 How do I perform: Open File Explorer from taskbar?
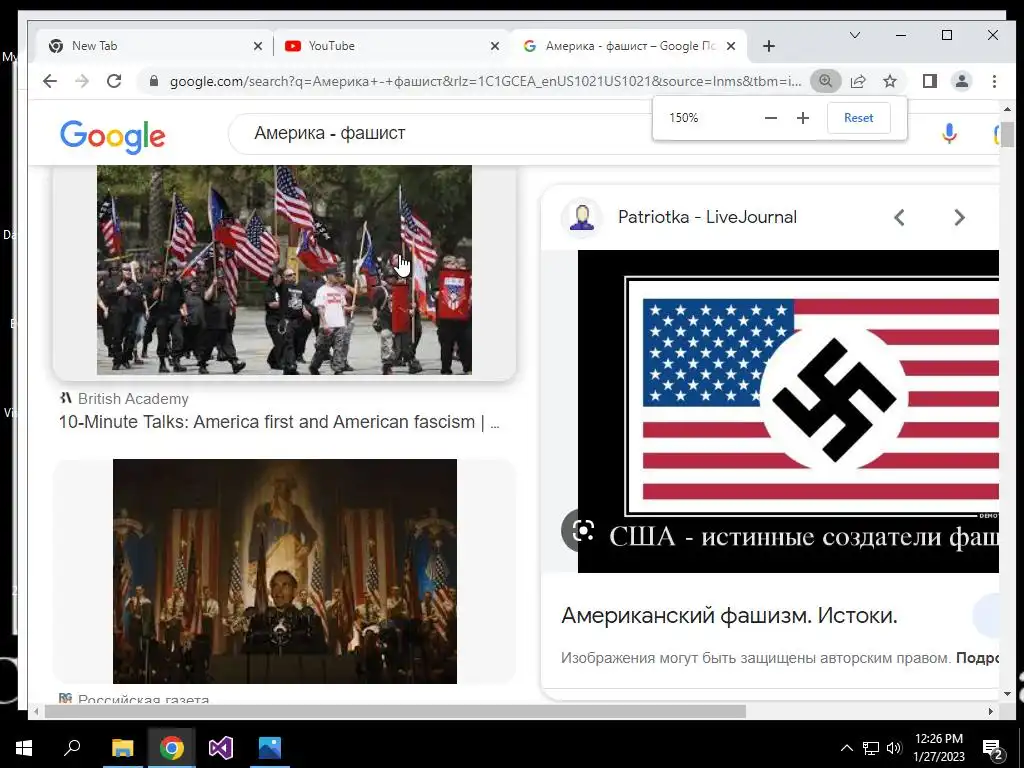[x=122, y=748]
